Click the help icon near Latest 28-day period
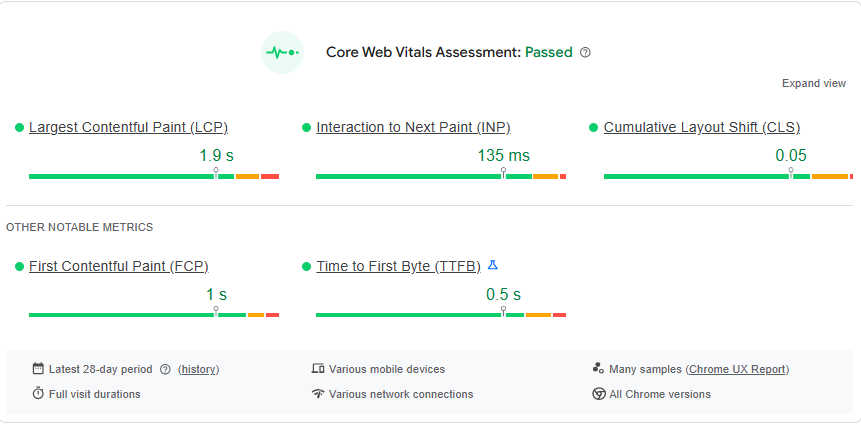This screenshot has height=430, width=861. click(165, 369)
